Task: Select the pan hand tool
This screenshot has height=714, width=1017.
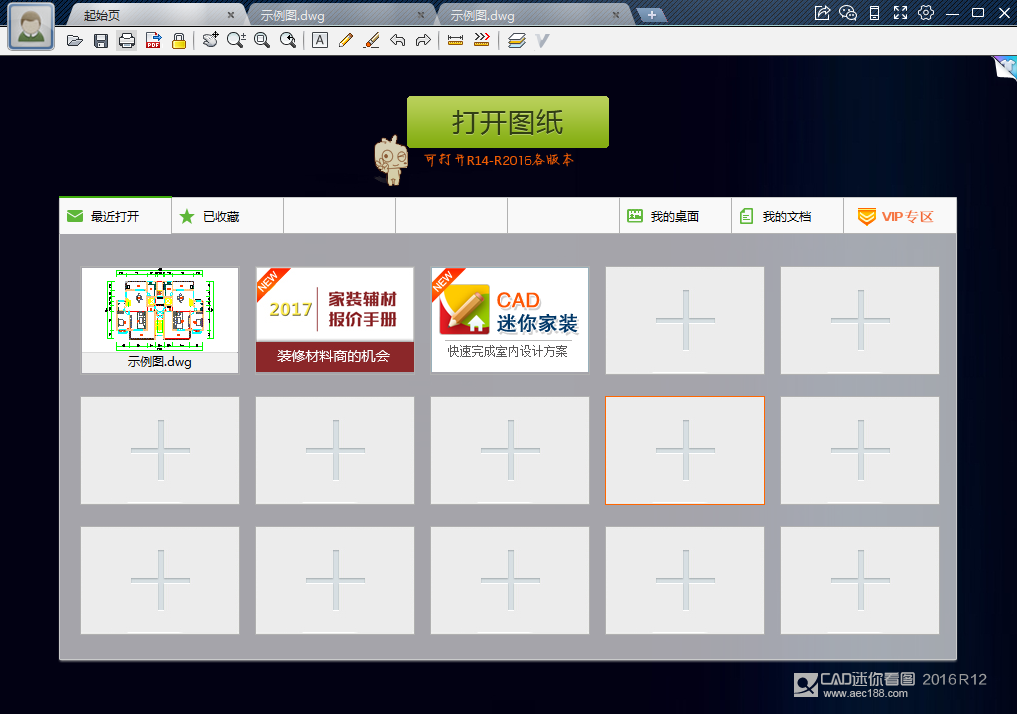Action: click(x=210, y=41)
